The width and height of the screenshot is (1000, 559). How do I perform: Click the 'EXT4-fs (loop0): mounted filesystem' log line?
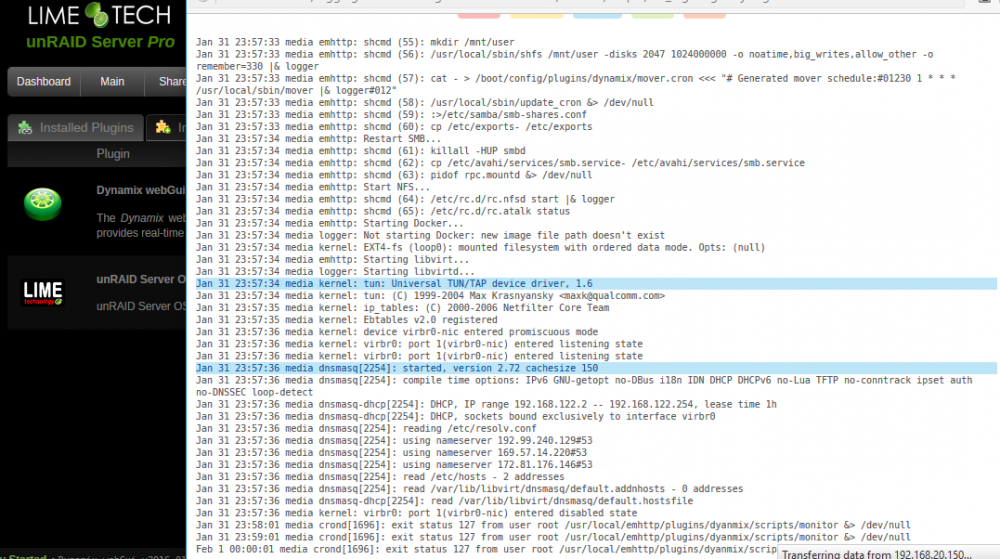coord(480,248)
